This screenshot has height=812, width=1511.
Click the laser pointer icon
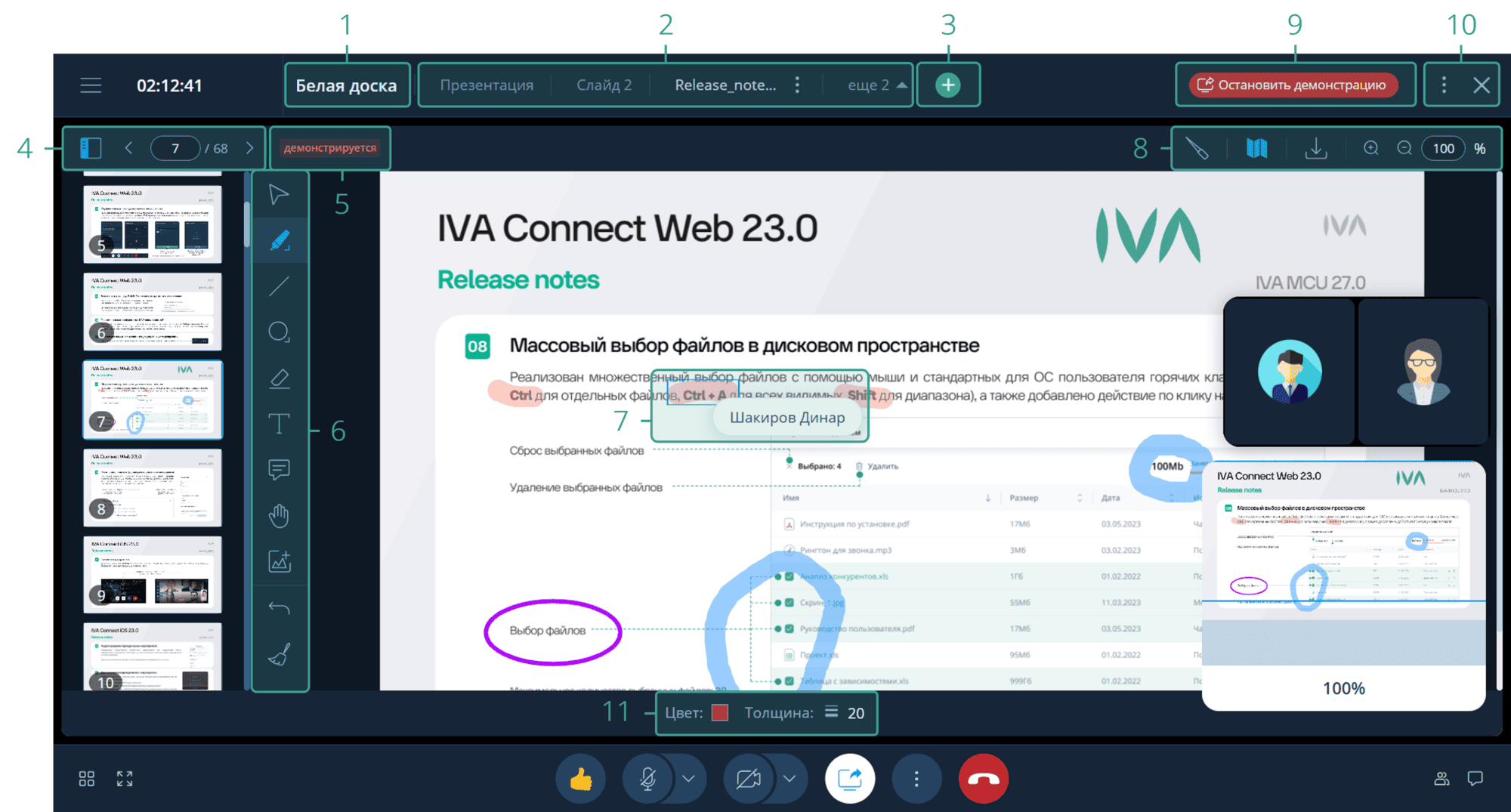(1197, 148)
